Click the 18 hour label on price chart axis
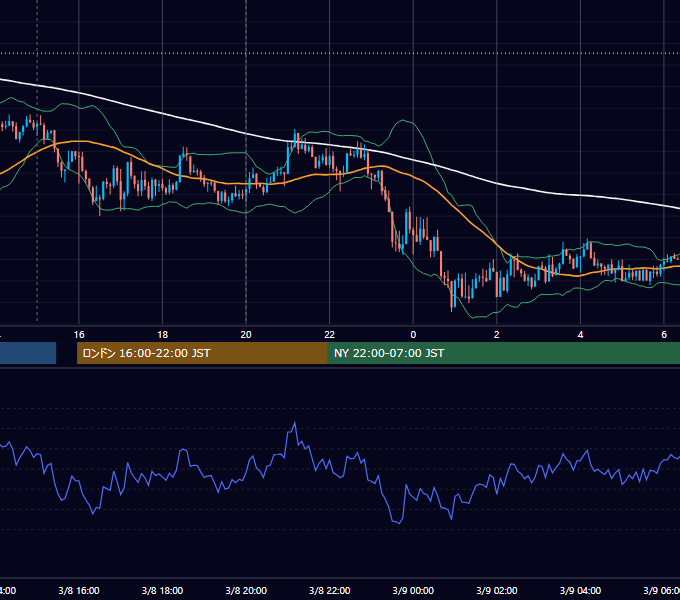 click(x=163, y=335)
